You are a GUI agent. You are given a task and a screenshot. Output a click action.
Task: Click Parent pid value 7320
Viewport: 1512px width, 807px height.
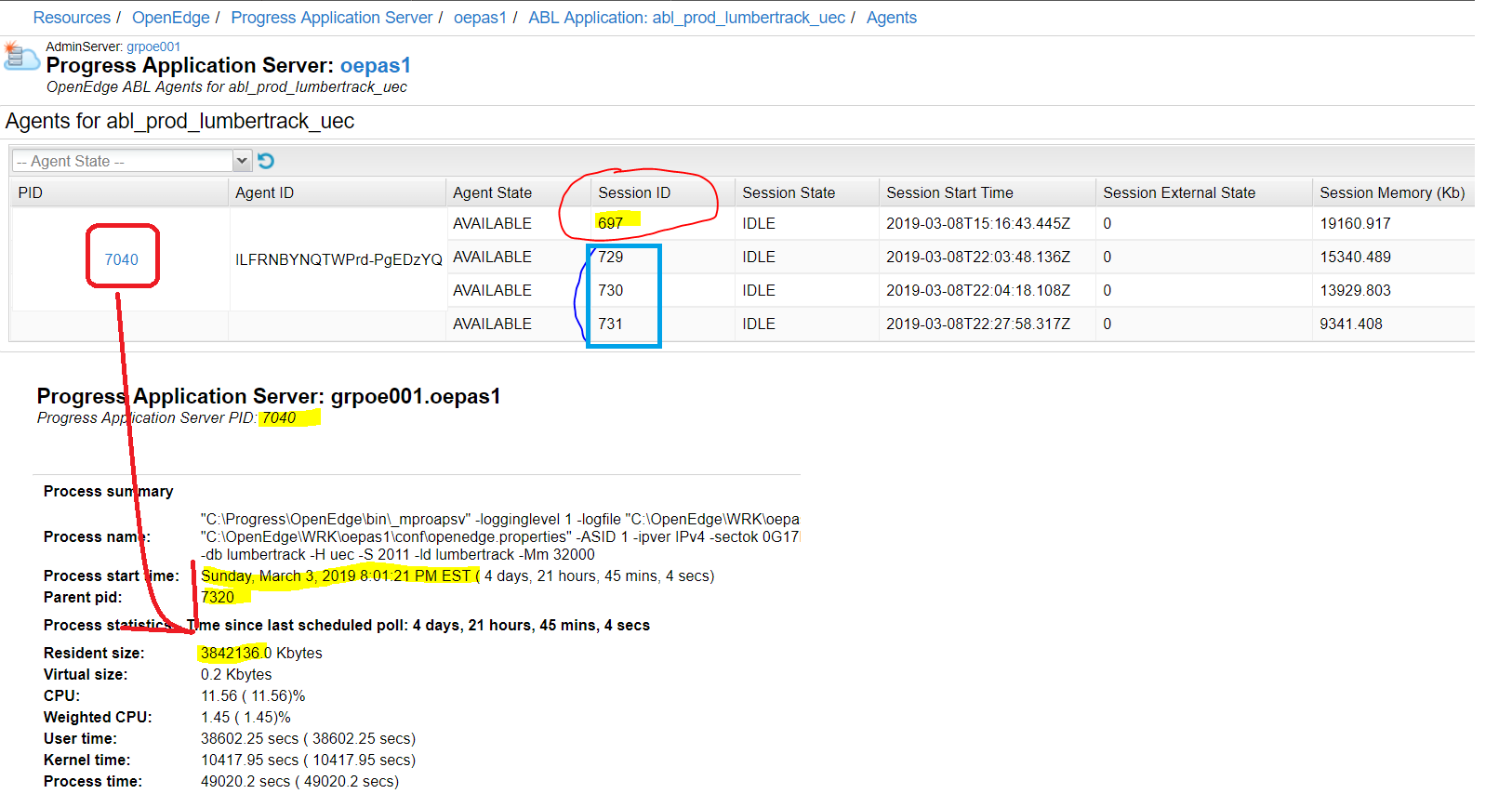pyautogui.click(x=218, y=597)
